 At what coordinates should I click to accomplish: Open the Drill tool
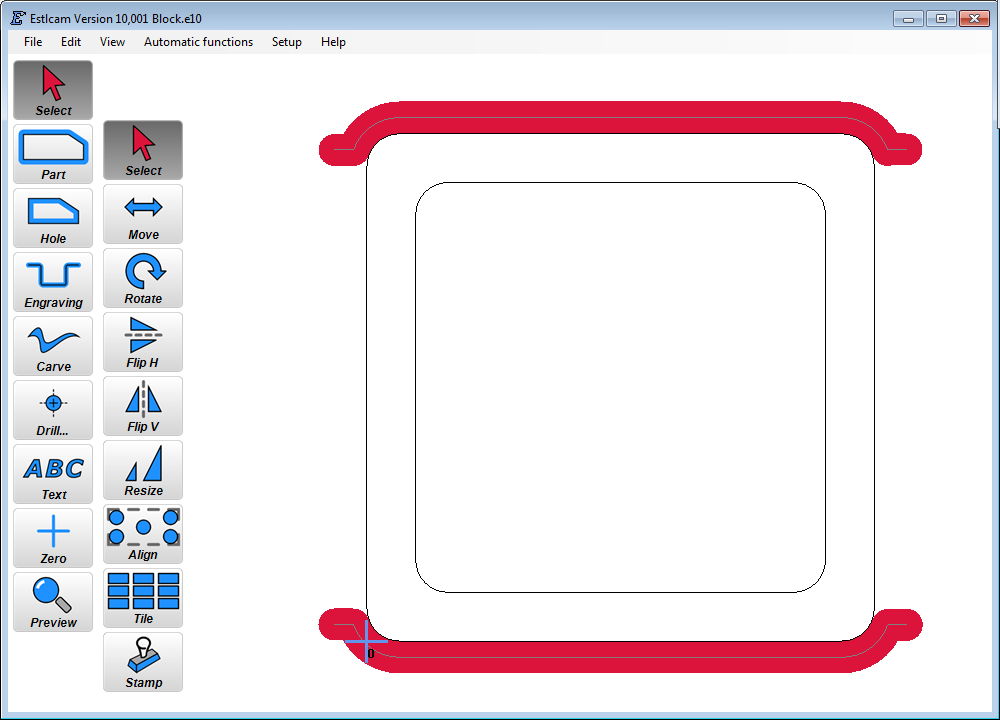53,410
